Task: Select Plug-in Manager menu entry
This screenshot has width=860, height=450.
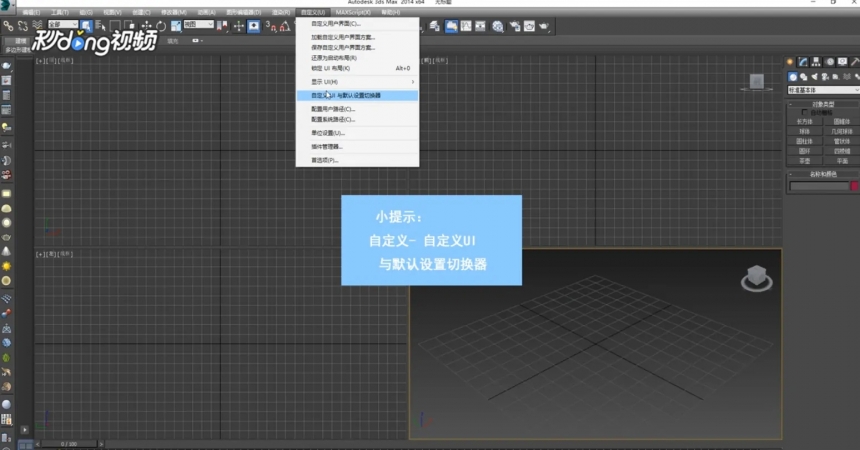Action: 357,147
